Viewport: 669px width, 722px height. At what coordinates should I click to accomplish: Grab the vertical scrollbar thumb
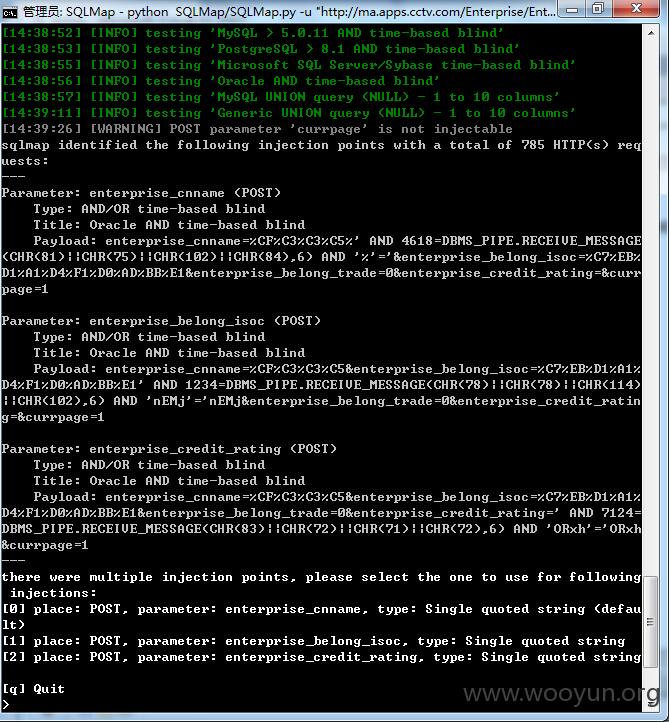pyautogui.click(x=650, y=622)
